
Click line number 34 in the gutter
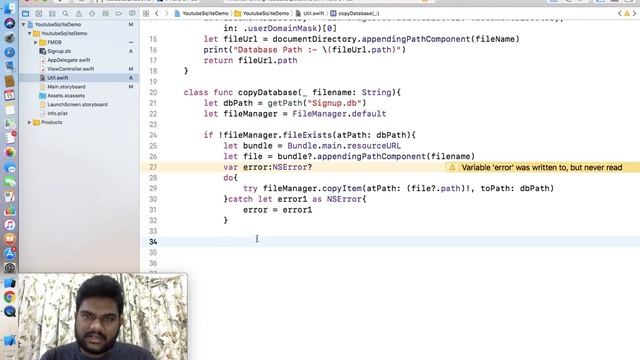coord(153,242)
